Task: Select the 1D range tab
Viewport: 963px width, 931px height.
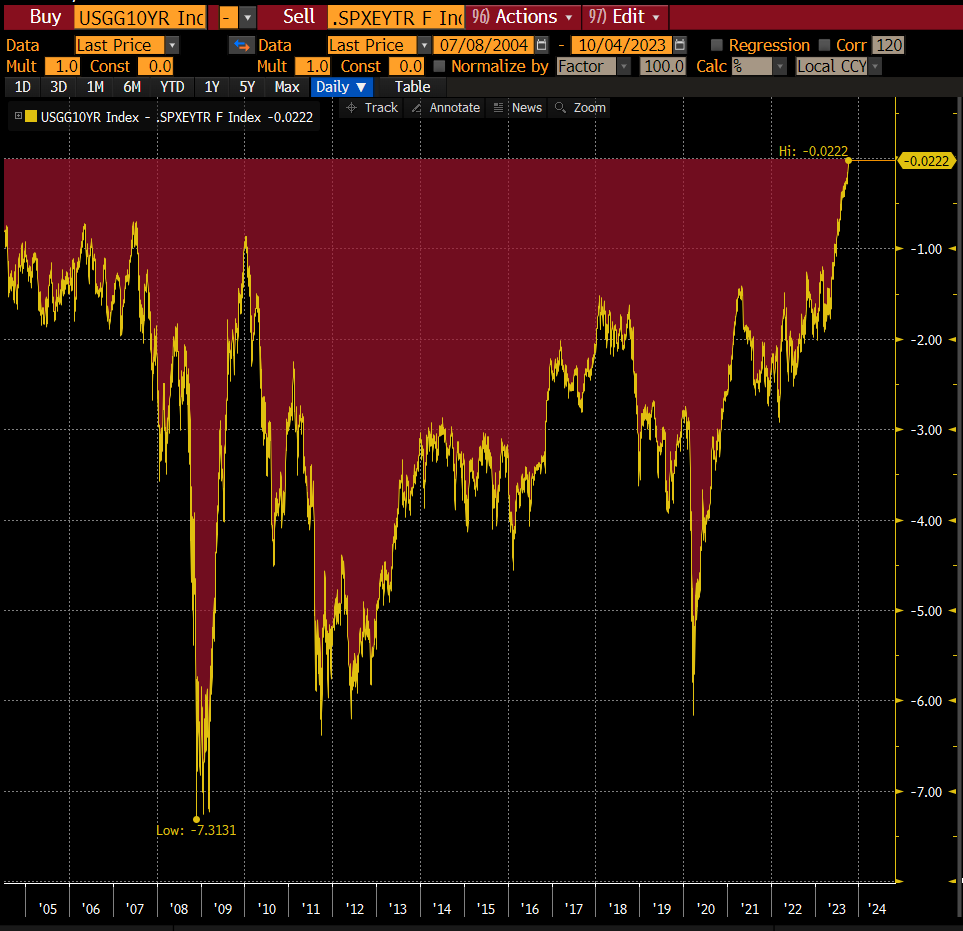Action: (x=22, y=87)
